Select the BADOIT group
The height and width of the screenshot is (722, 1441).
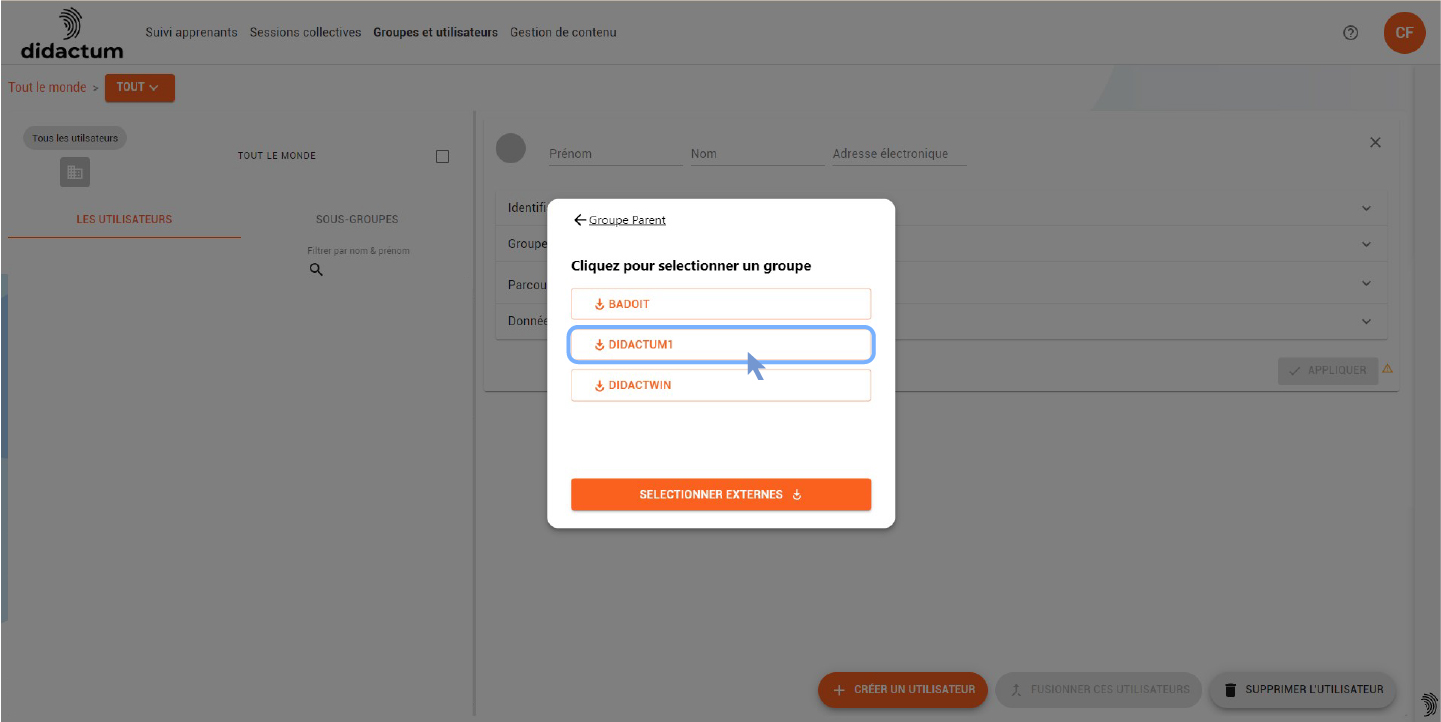(721, 304)
